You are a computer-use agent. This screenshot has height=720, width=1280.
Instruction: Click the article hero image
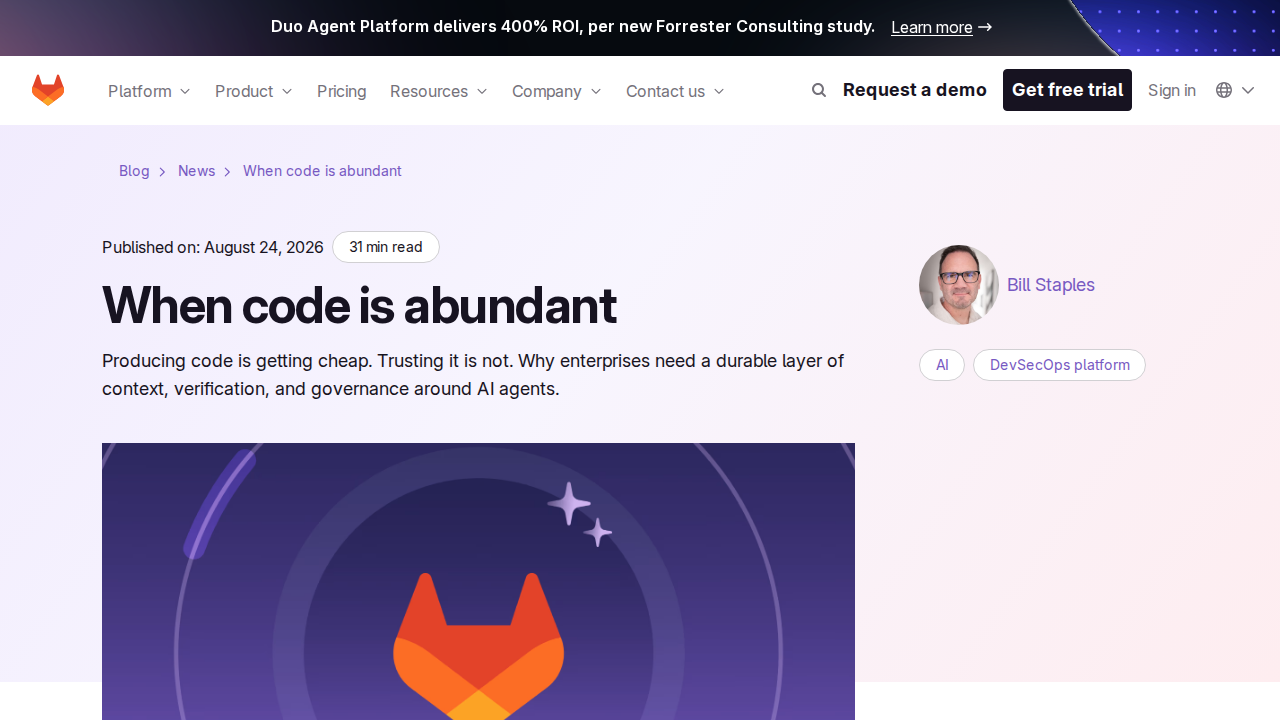(478, 581)
